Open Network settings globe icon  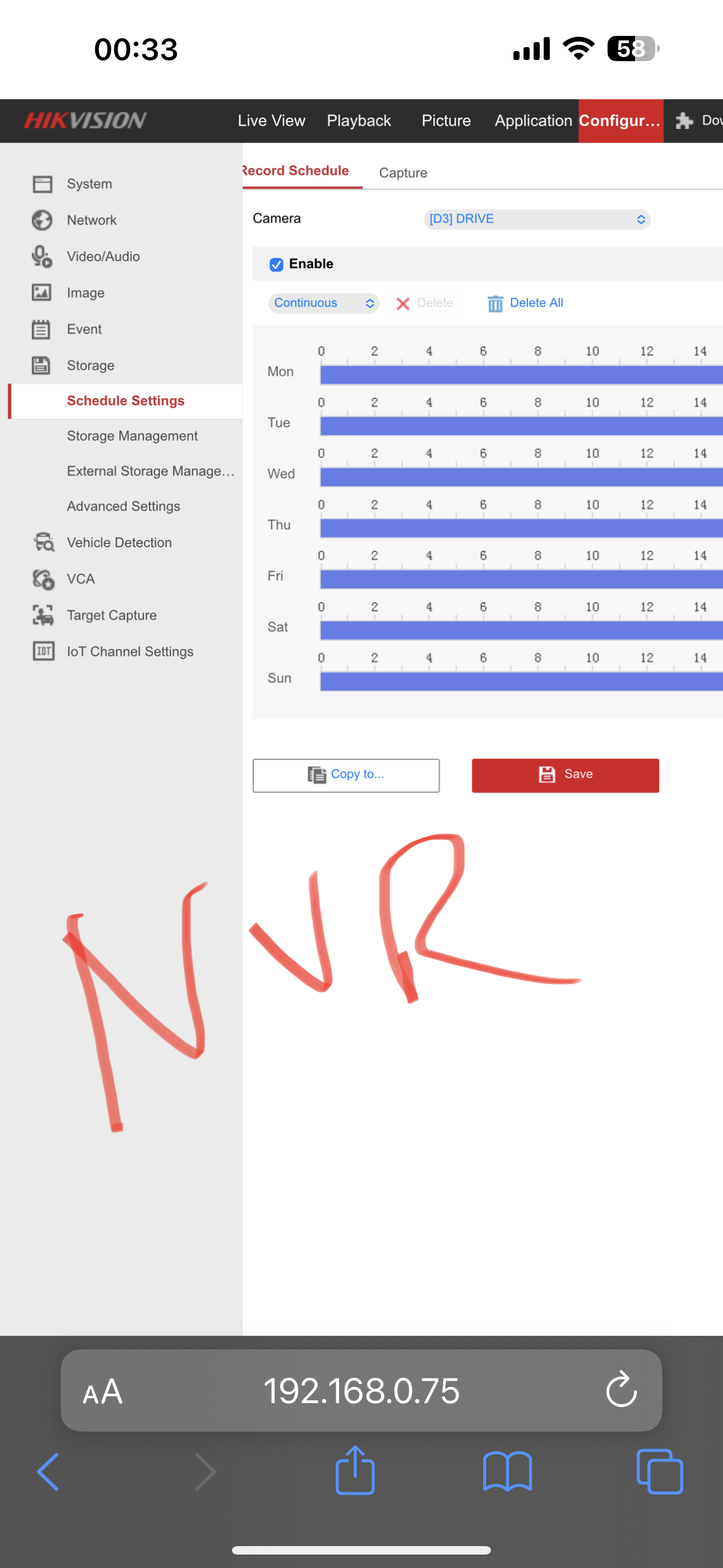click(x=42, y=220)
